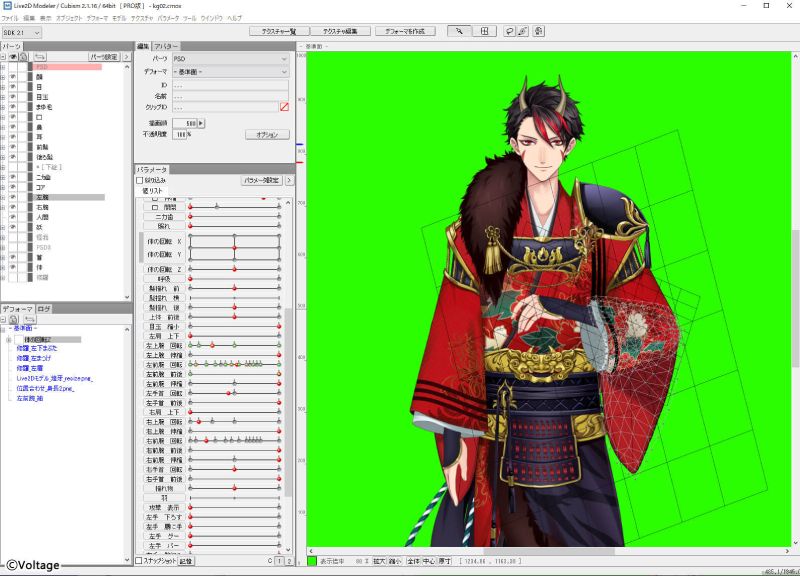
Task: Select the 人間 part row
Action: [x=42, y=217]
